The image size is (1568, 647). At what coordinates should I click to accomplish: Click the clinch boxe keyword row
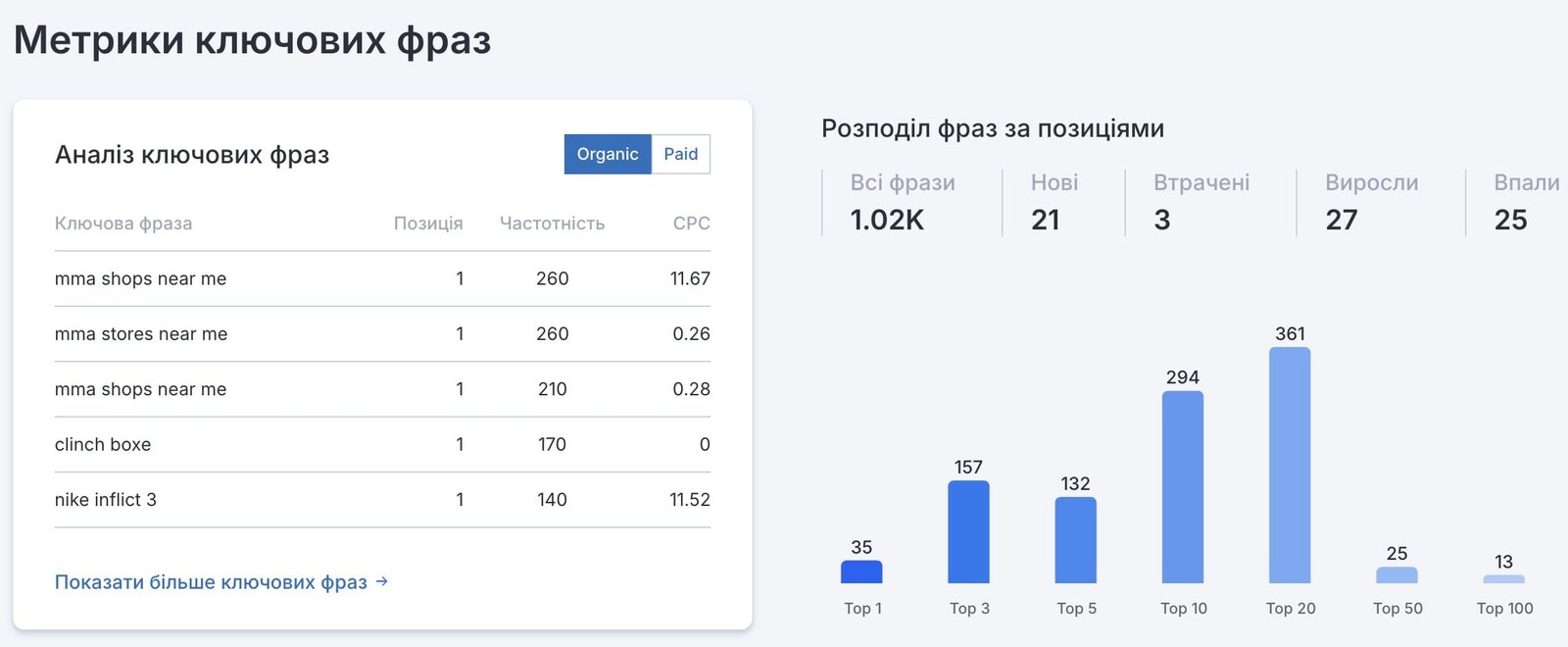tap(382, 444)
